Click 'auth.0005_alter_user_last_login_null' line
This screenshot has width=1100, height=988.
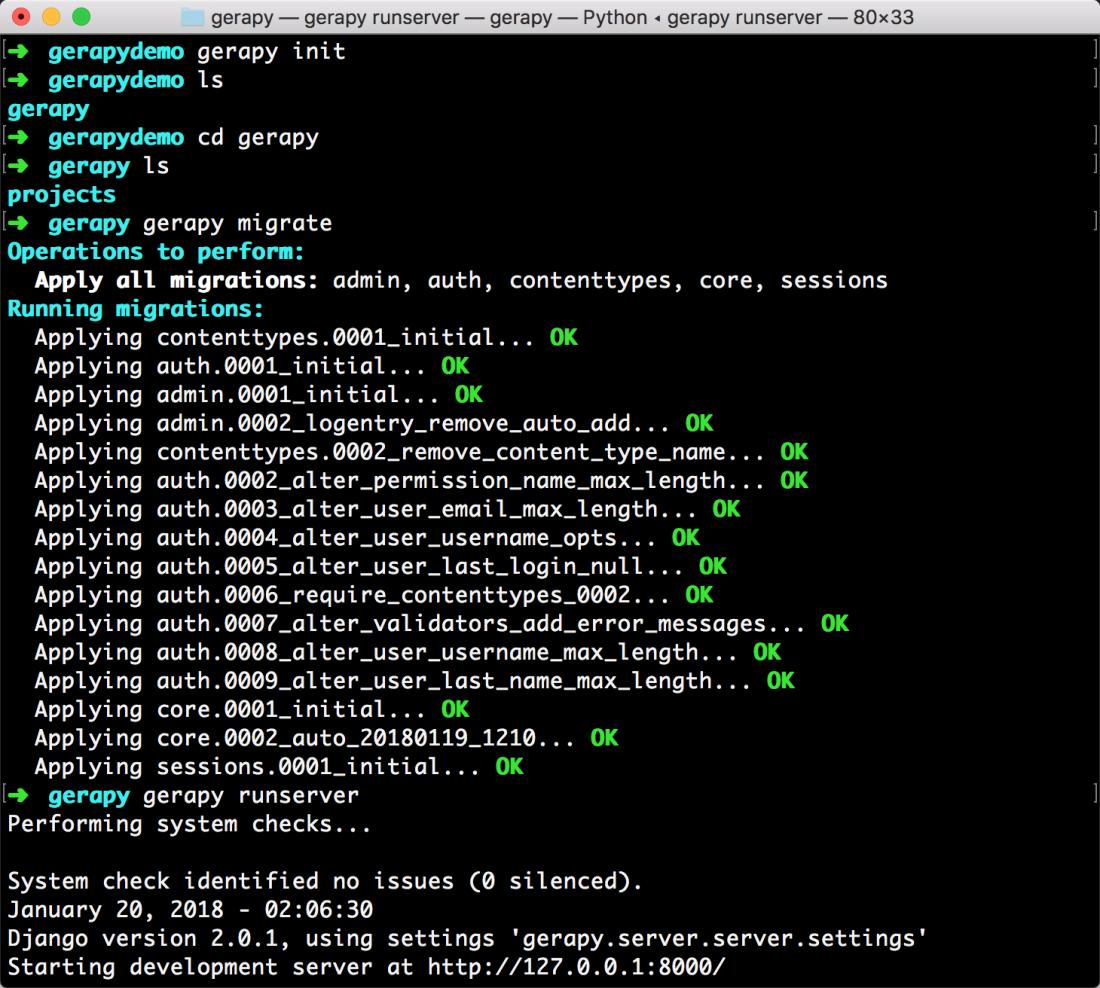(380, 566)
